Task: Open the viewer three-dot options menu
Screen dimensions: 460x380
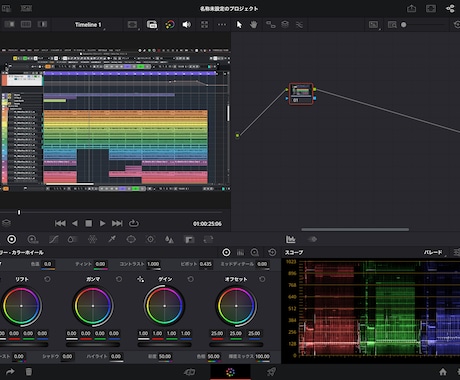Action: click(222, 25)
